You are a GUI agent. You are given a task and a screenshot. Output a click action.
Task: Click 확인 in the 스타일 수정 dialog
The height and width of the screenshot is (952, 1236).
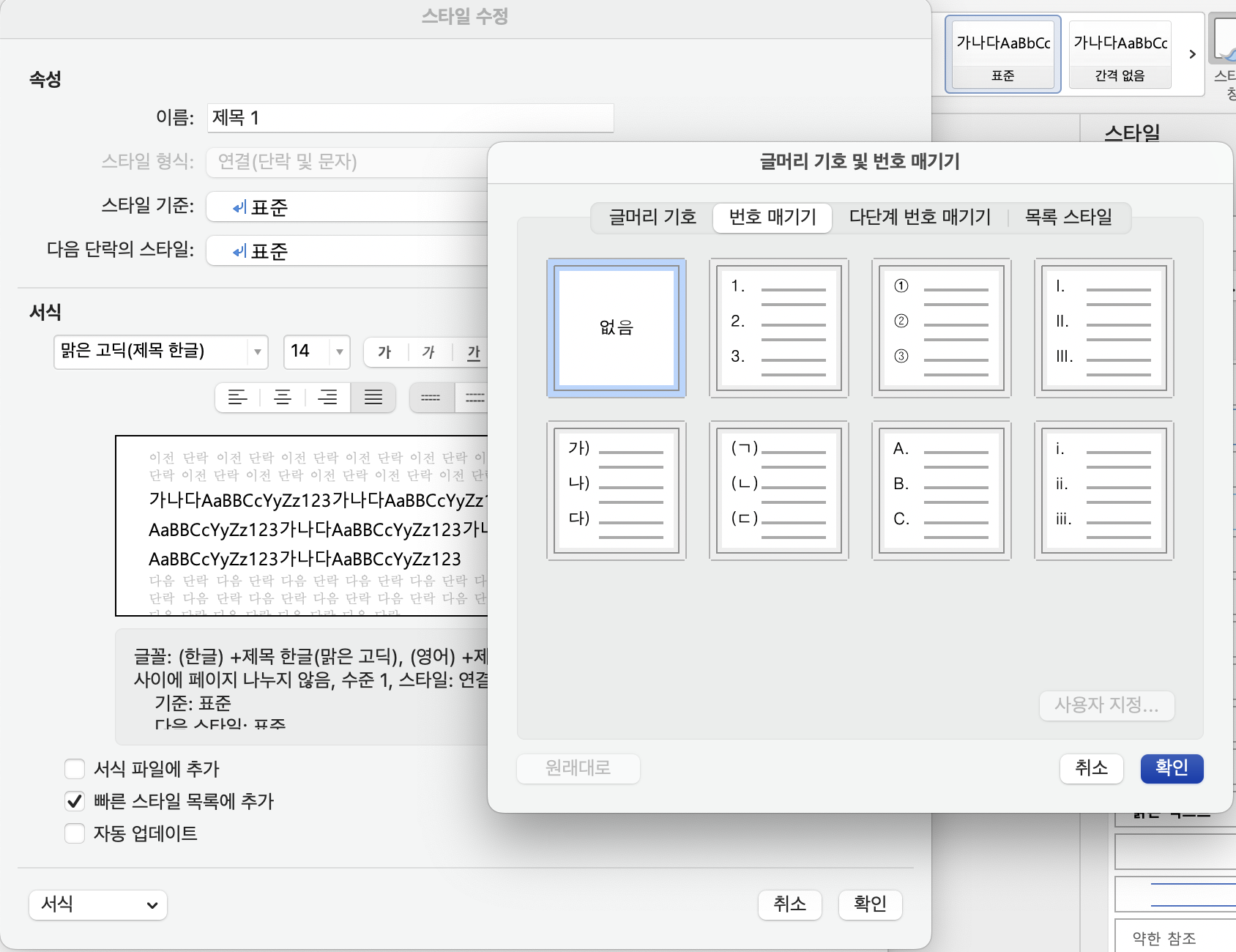coord(870,904)
